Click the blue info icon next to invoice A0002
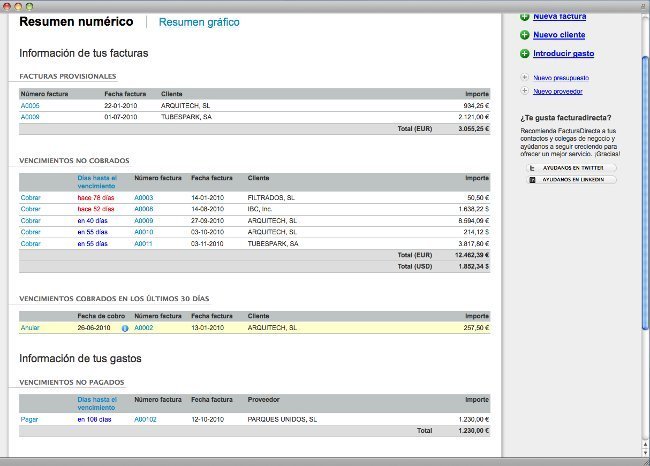 pyautogui.click(x=125, y=327)
